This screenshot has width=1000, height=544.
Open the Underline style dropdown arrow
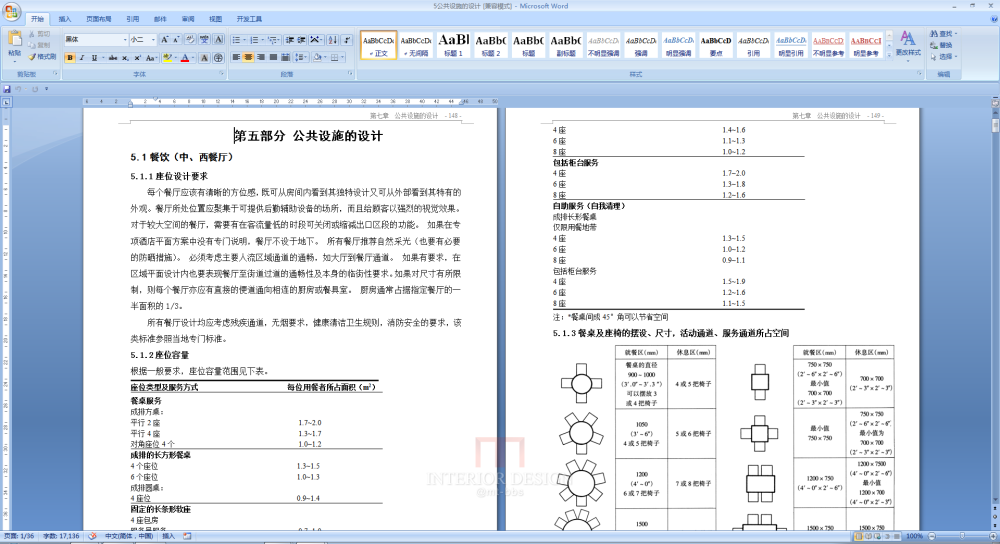pyautogui.click(x=103, y=58)
